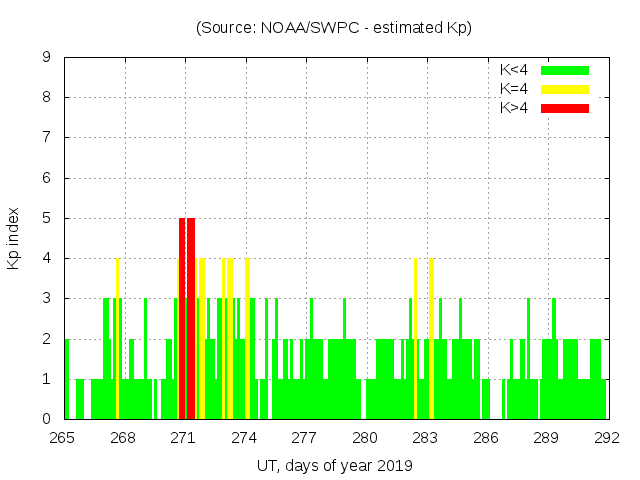
Task: Click the NOAA/SWPC source title text
Action: point(334,28)
